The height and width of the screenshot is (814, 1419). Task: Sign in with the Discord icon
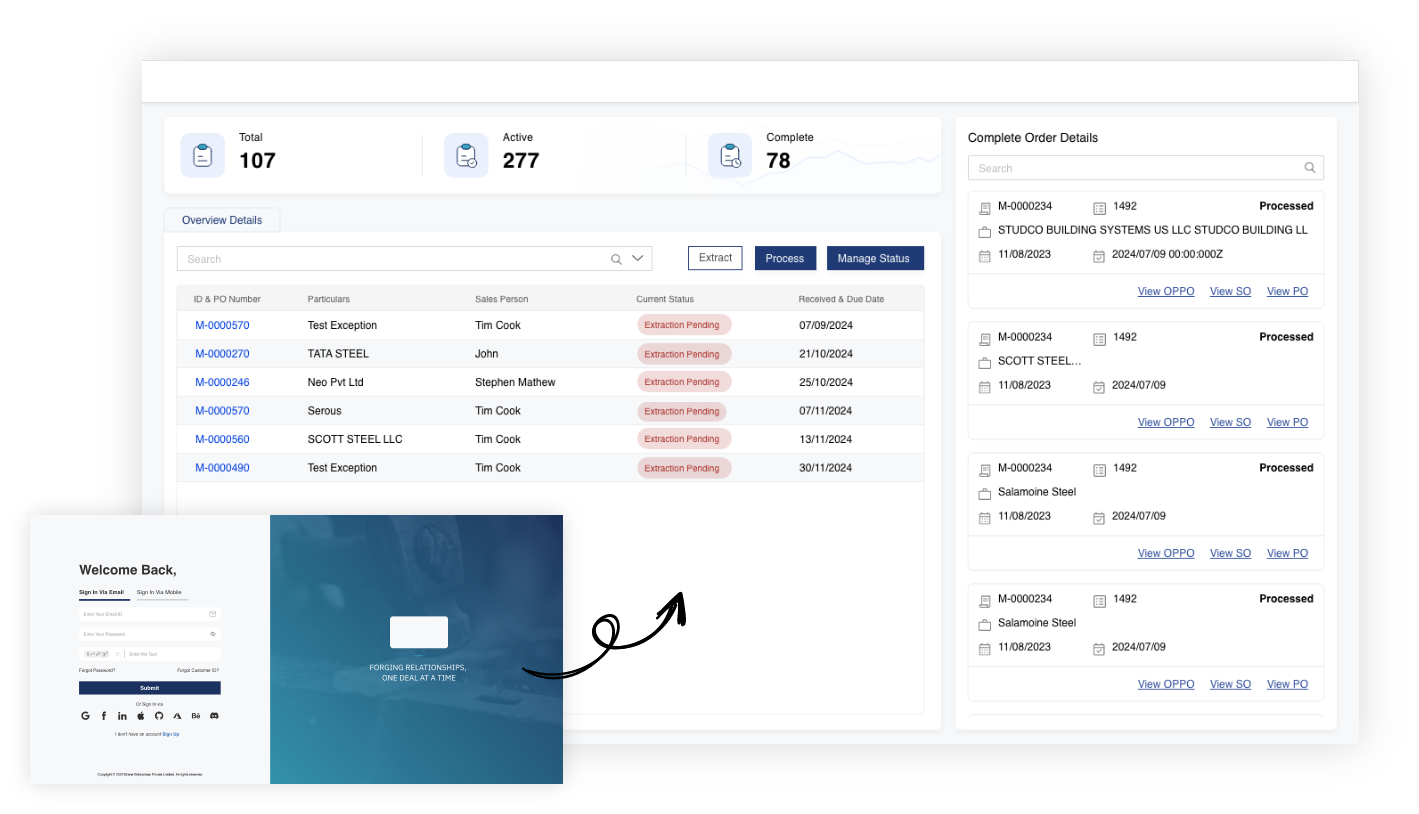click(x=214, y=716)
